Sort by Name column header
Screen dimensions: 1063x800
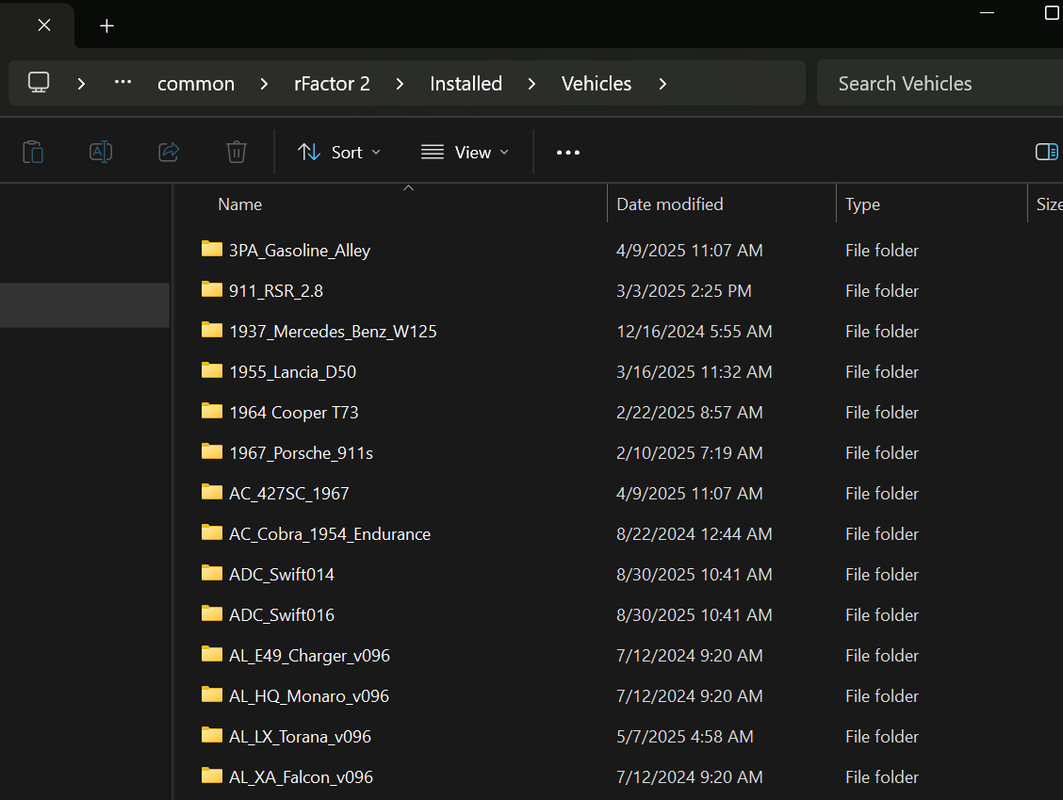(239, 204)
